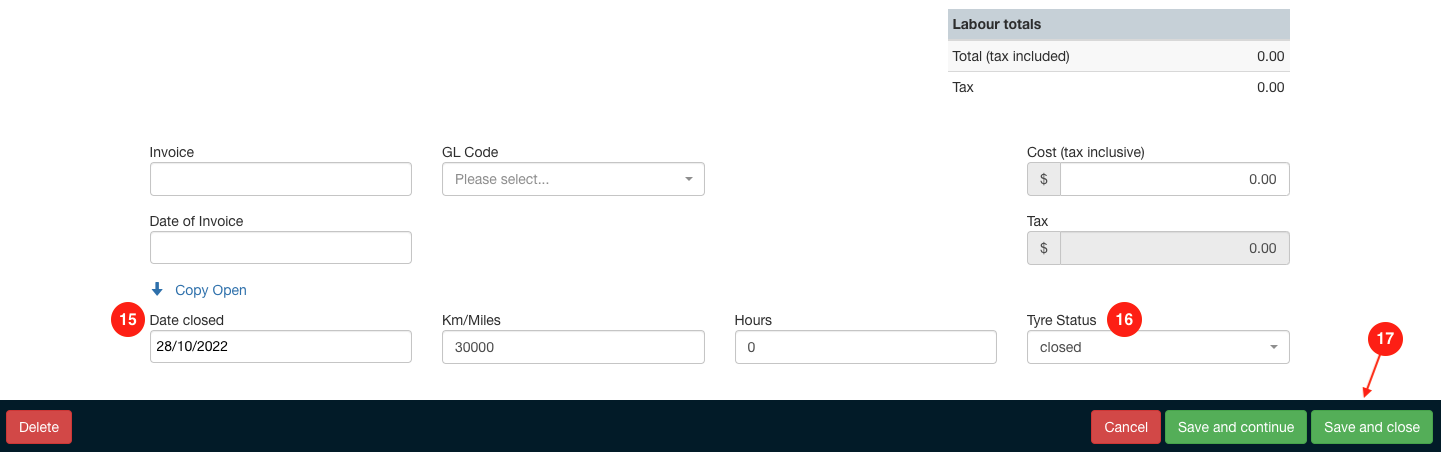Screen dimensions: 1441x452
Task: Focus the Hours input field
Action: (x=865, y=347)
